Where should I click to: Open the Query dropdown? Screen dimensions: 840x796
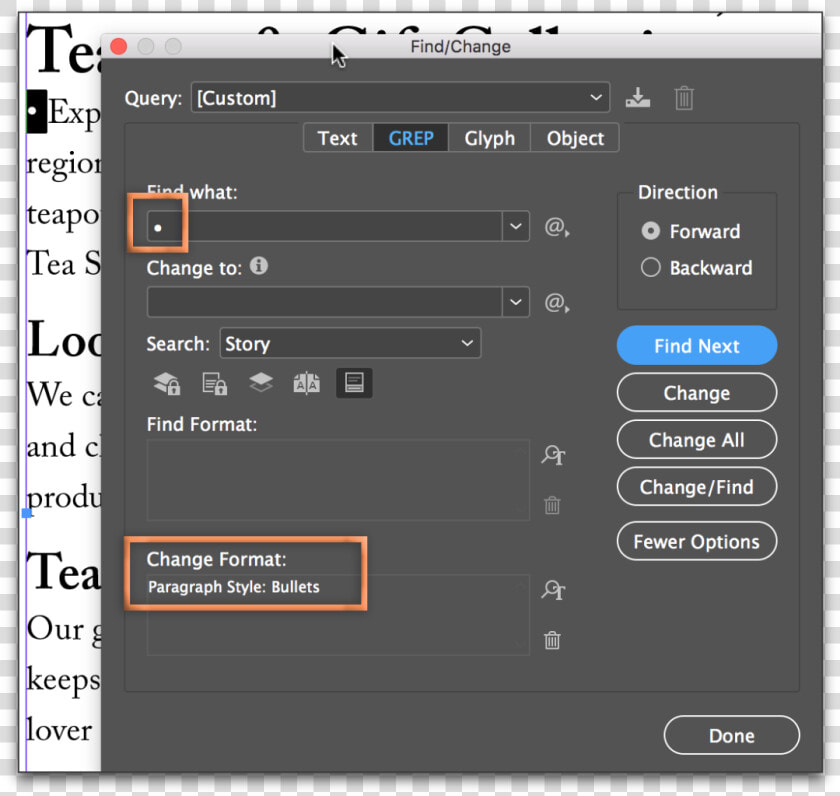click(400, 97)
